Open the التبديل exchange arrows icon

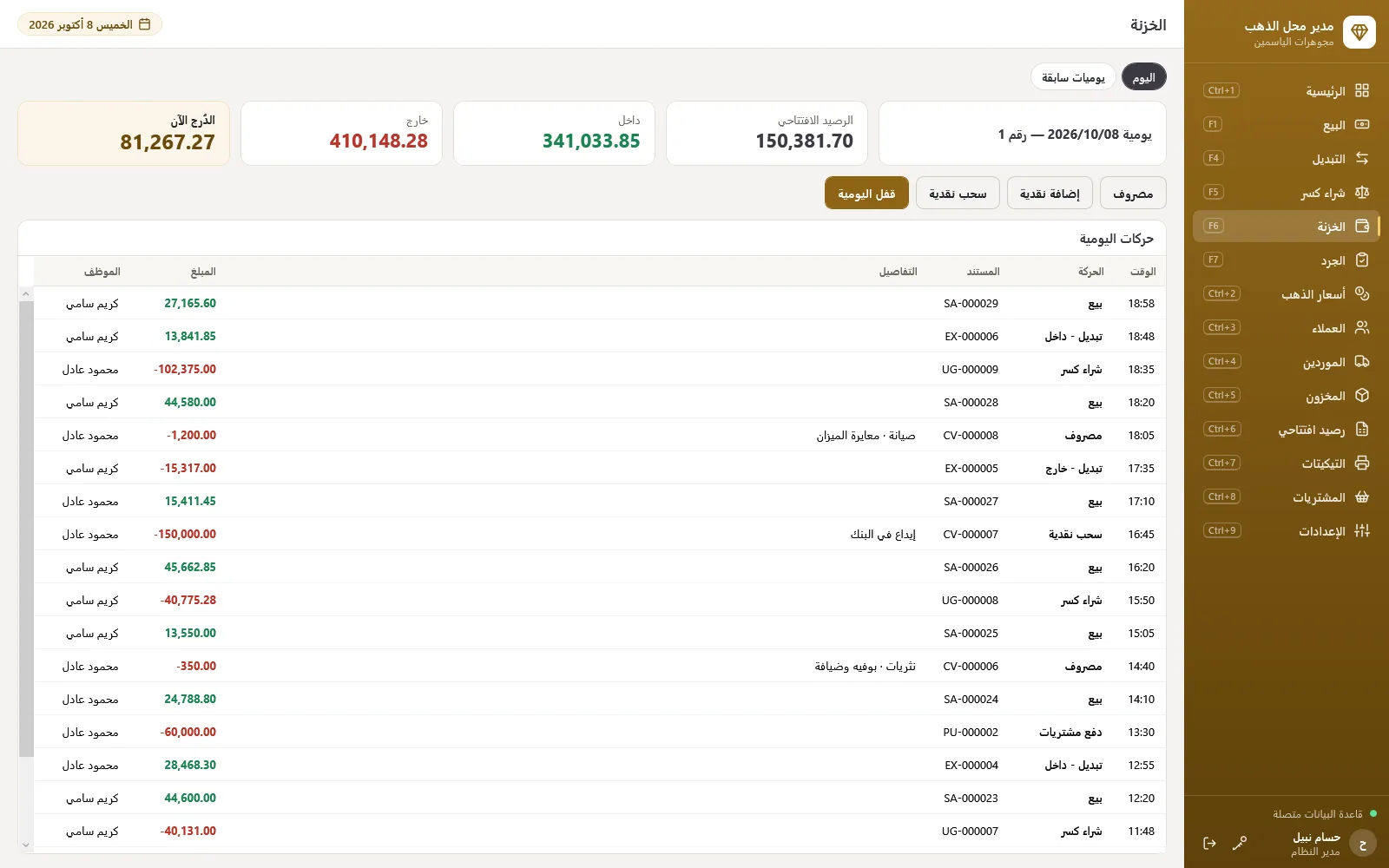(x=1361, y=158)
